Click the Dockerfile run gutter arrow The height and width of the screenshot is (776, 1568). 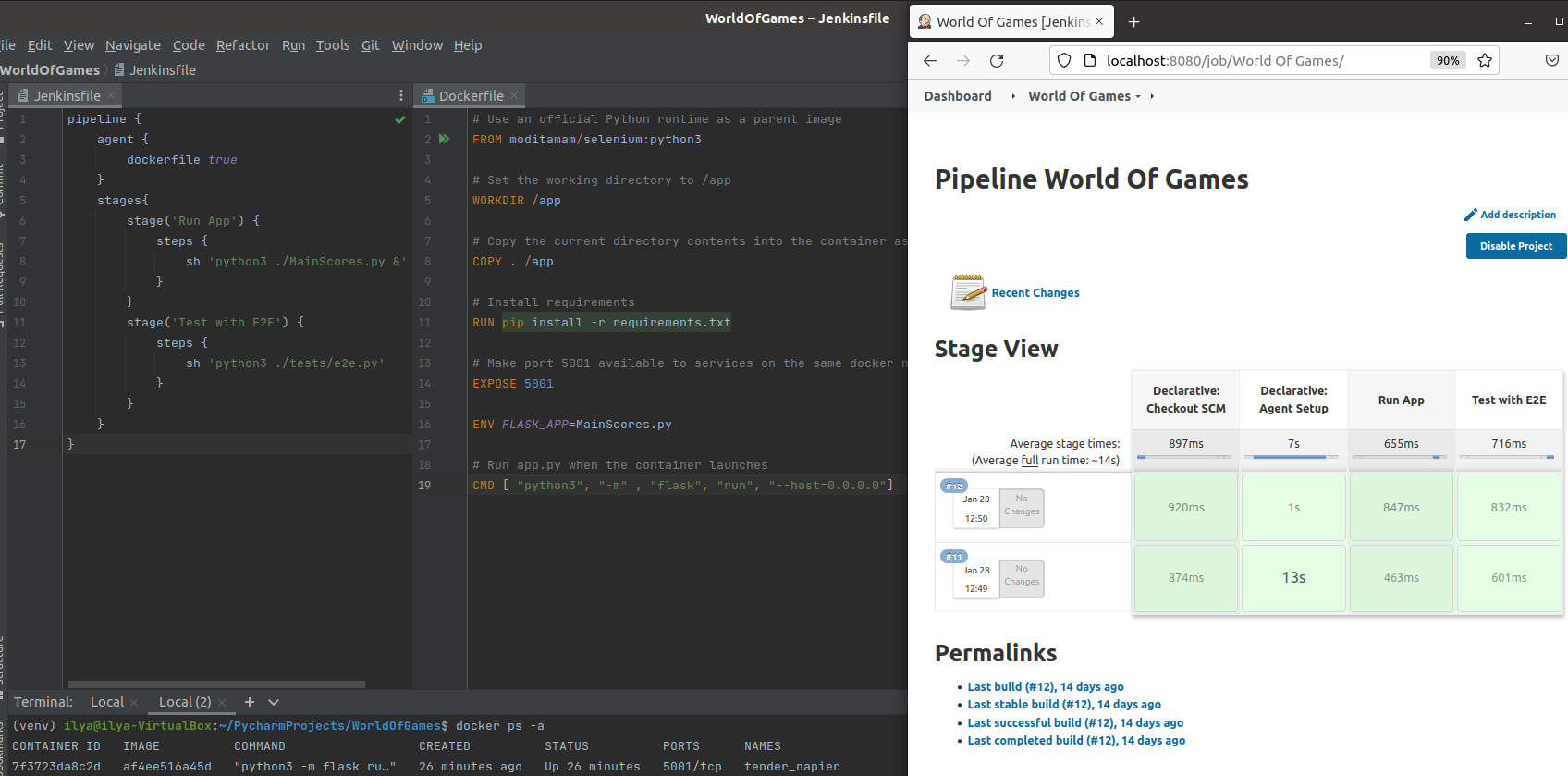click(x=445, y=139)
